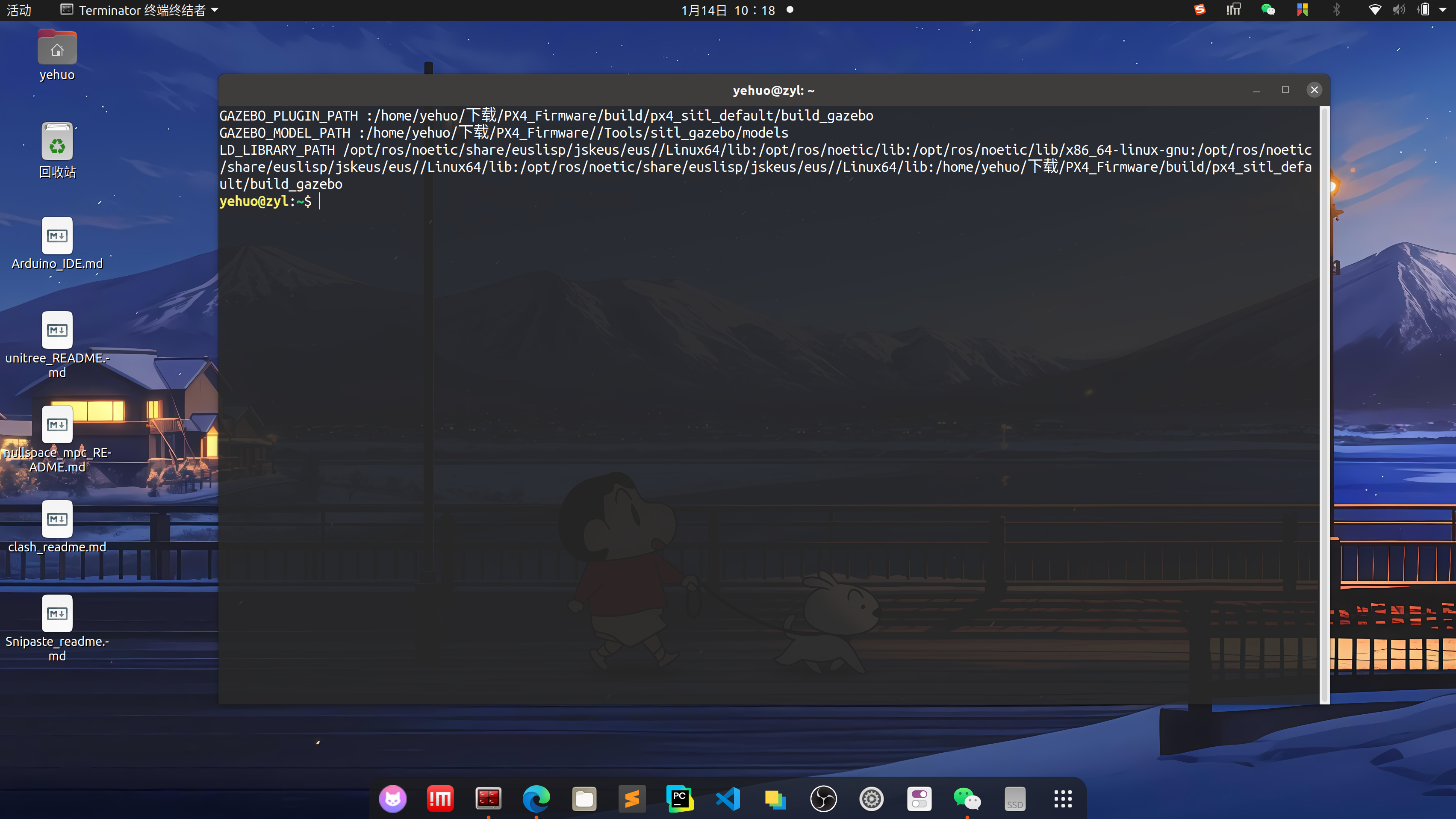Open OBS Studio from the dock

pyautogui.click(x=823, y=798)
